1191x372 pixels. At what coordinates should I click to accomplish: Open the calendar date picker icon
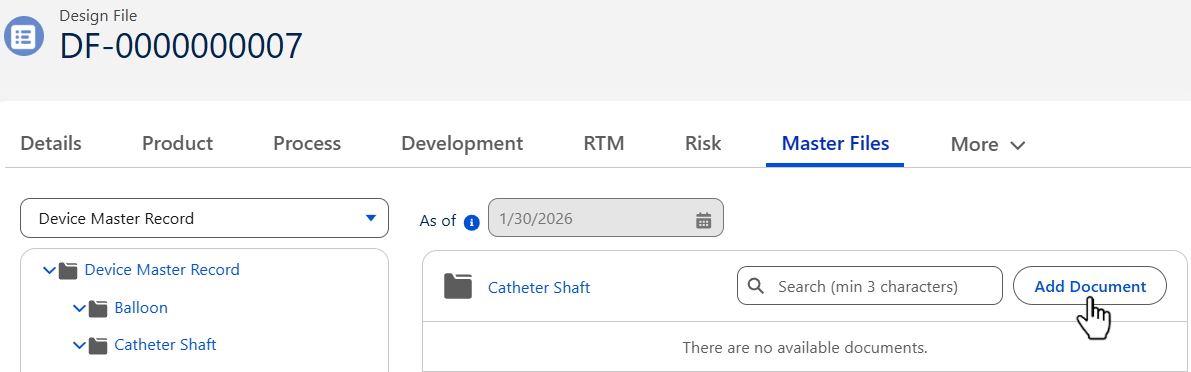coord(703,220)
